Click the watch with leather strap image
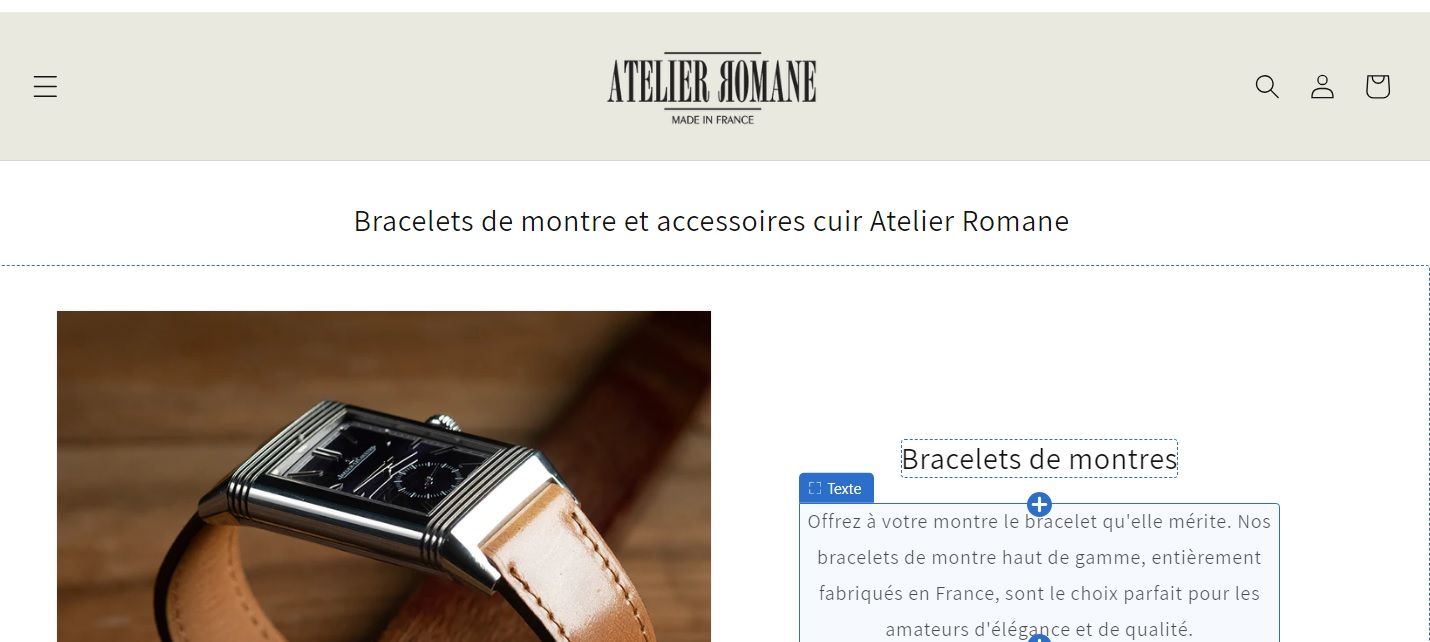This screenshot has height=642, width=1430. tap(384, 476)
